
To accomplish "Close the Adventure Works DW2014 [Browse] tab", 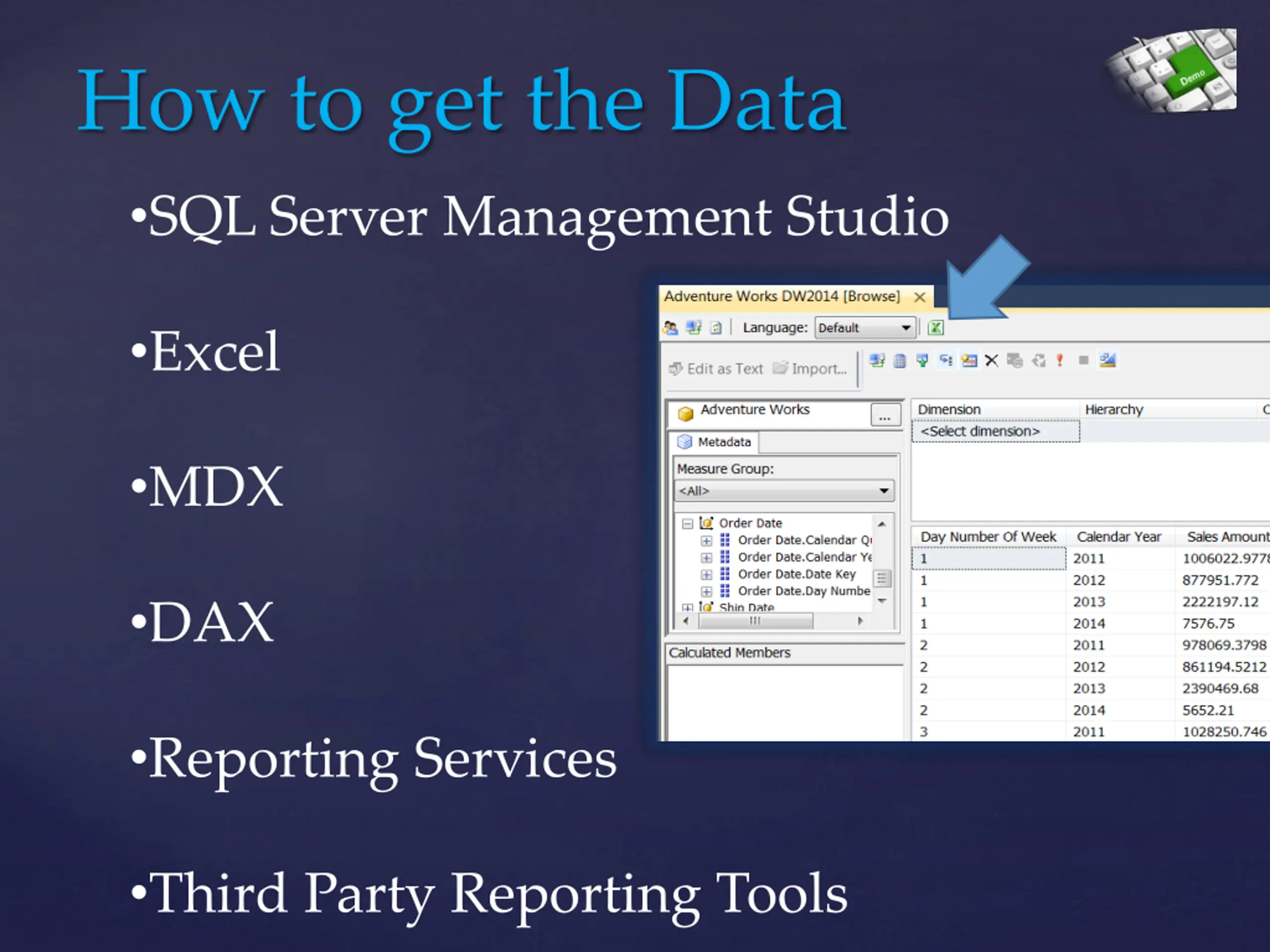I will tap(920, 297).
